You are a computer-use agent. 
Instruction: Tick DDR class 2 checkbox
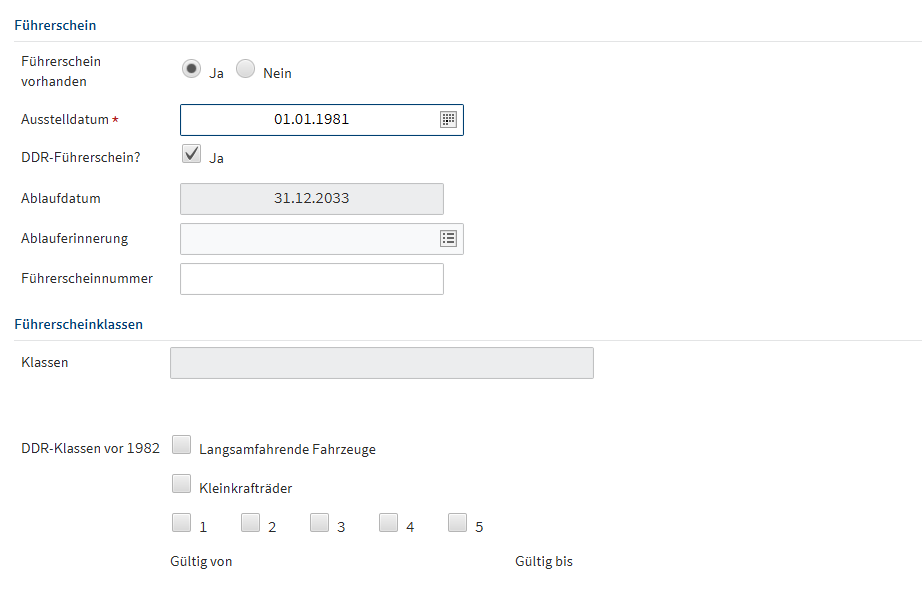coord(250,522)
